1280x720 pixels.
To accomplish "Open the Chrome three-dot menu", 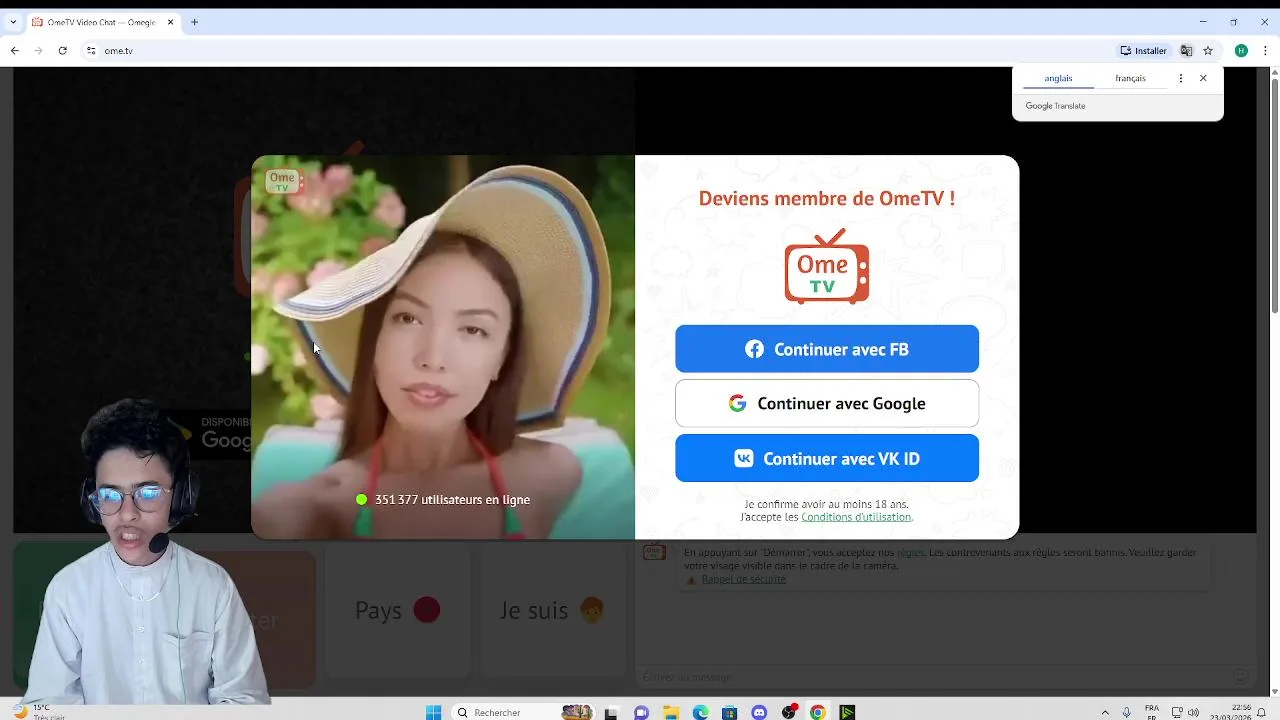I will pos(1265,50).
